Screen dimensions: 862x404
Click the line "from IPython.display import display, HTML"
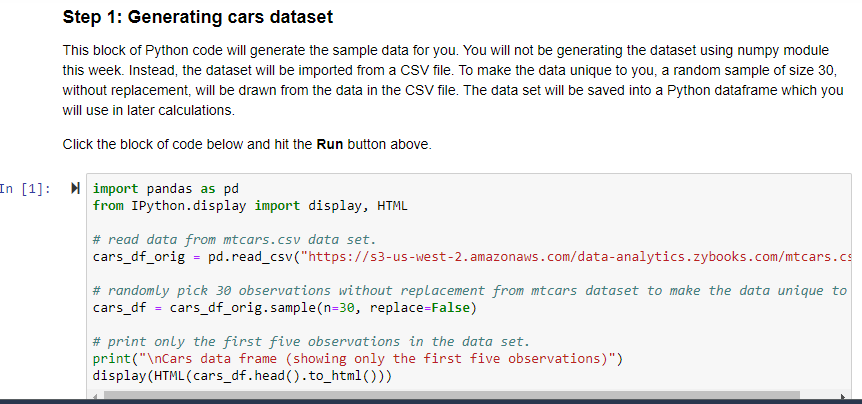click(x=250, y=206)
